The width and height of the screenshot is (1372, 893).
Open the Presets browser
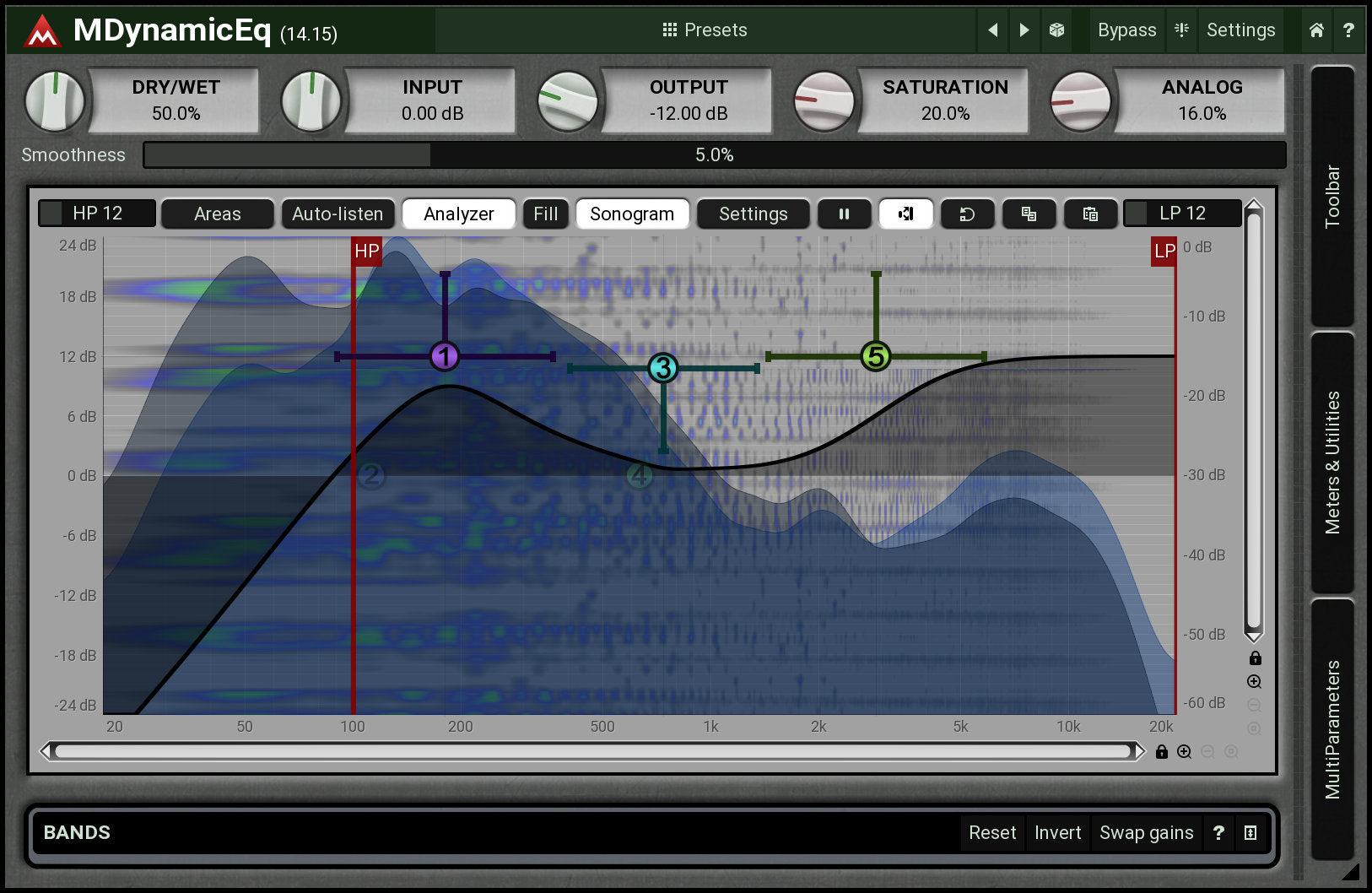[x=705, y=30]
